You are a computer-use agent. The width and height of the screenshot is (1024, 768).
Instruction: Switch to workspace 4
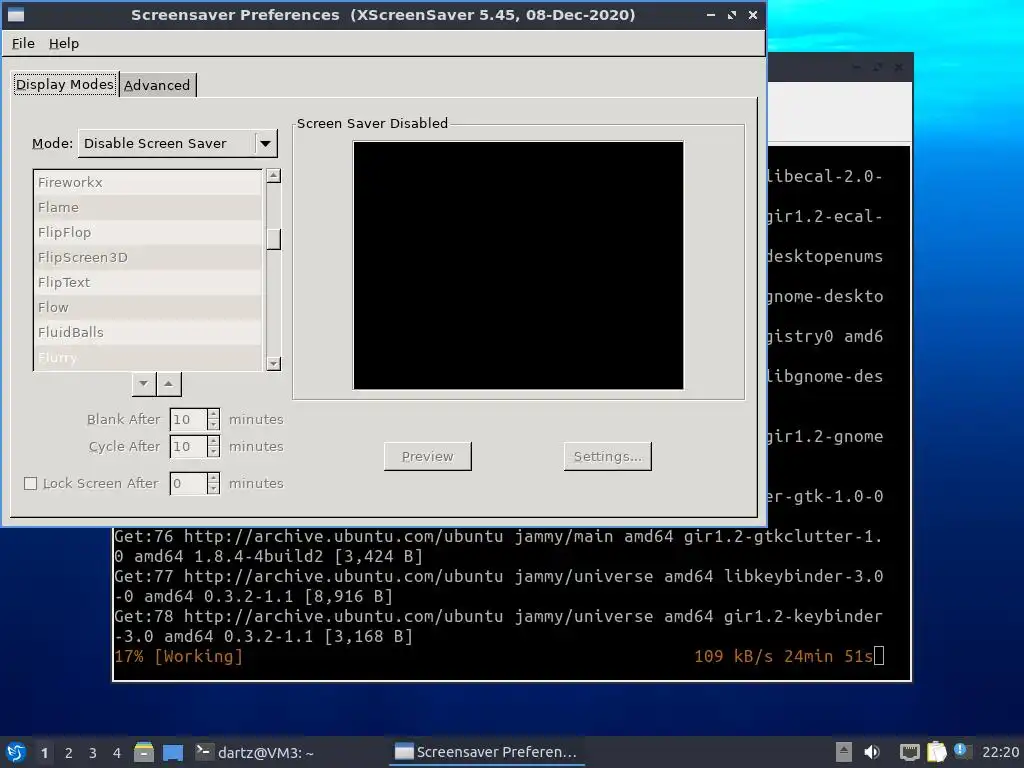117,753
